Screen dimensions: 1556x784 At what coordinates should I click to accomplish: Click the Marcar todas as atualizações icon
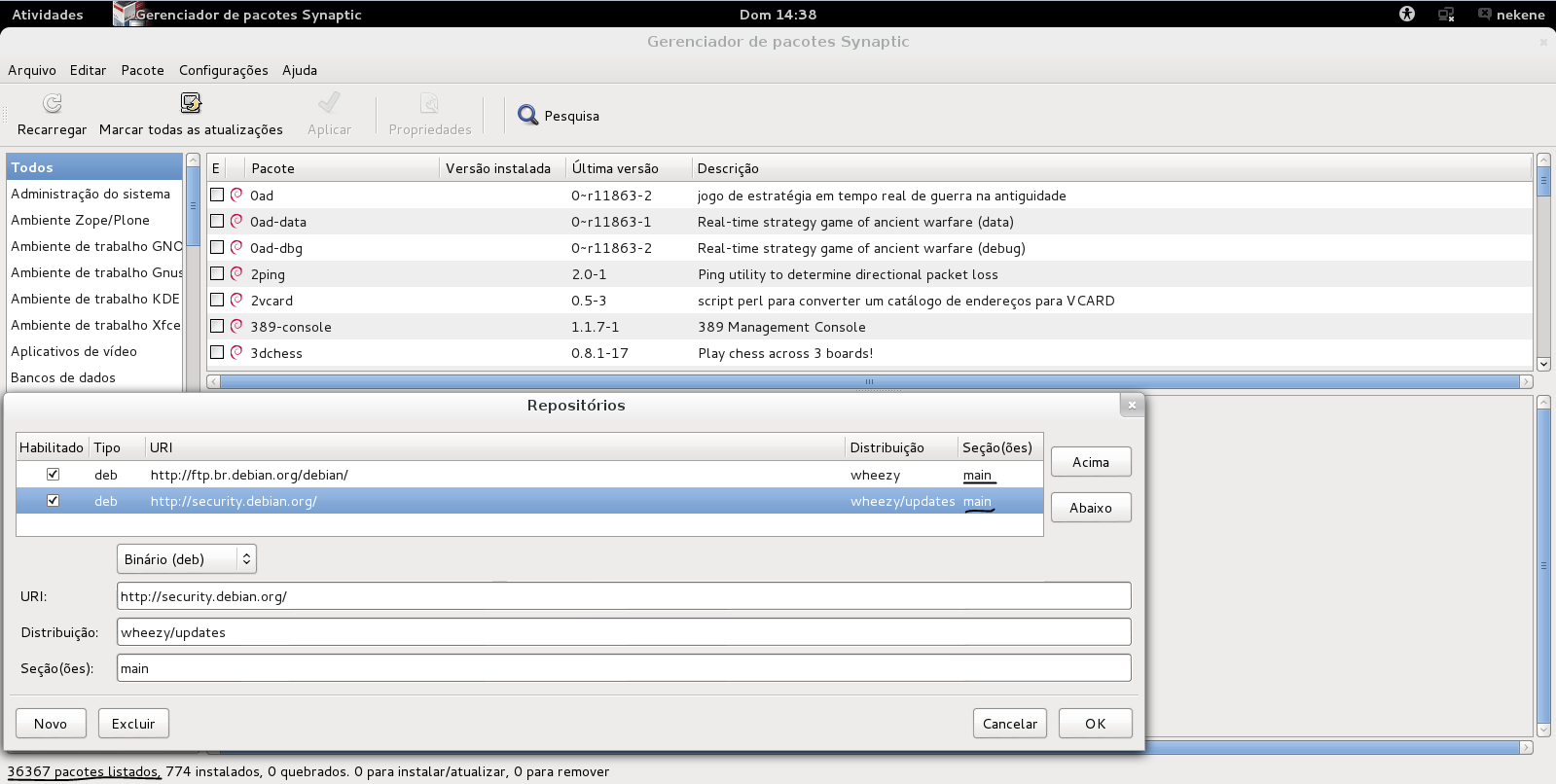(x=191, y=103)
